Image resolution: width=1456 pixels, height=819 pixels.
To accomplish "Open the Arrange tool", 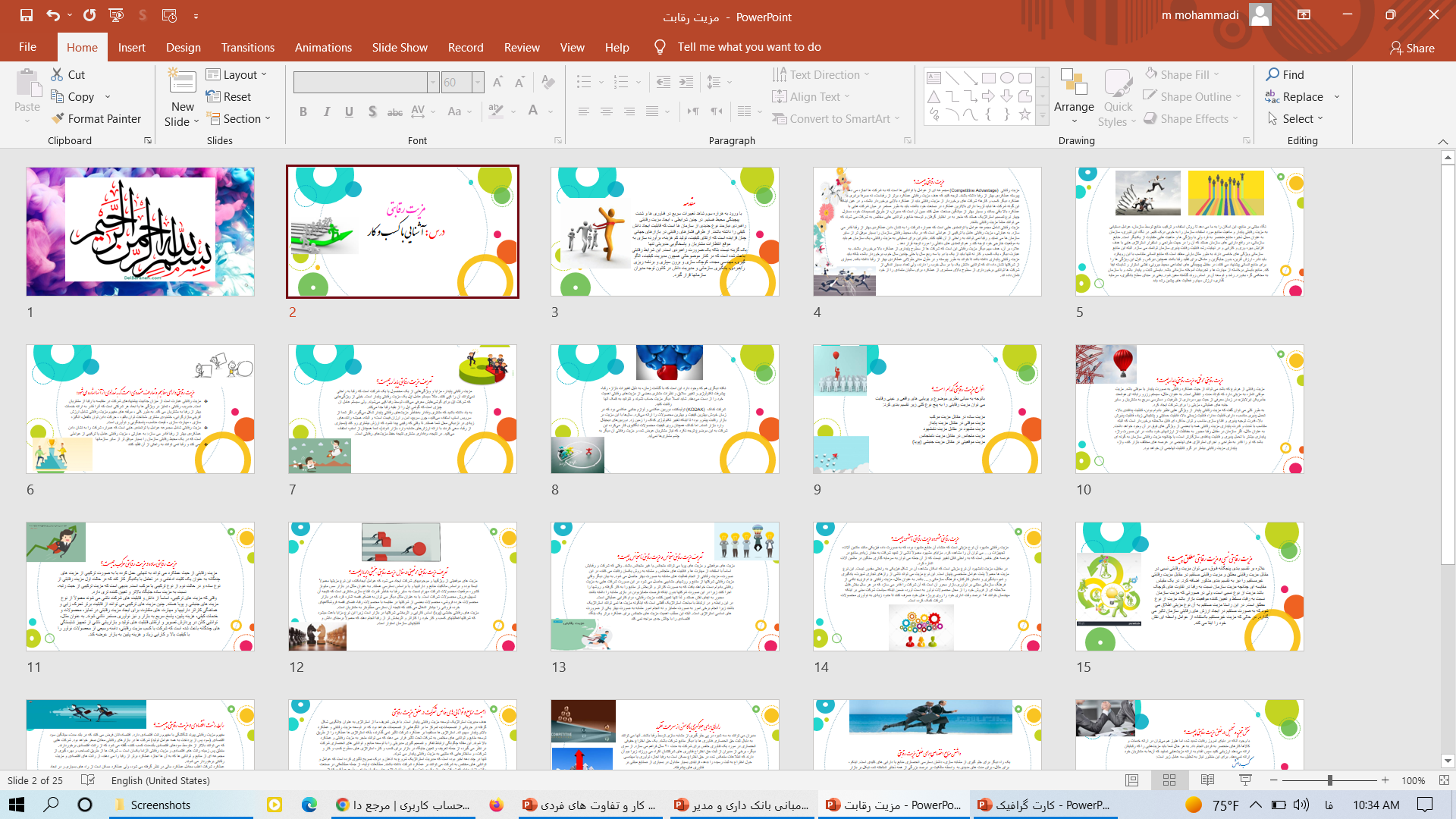I will 1074,99.
